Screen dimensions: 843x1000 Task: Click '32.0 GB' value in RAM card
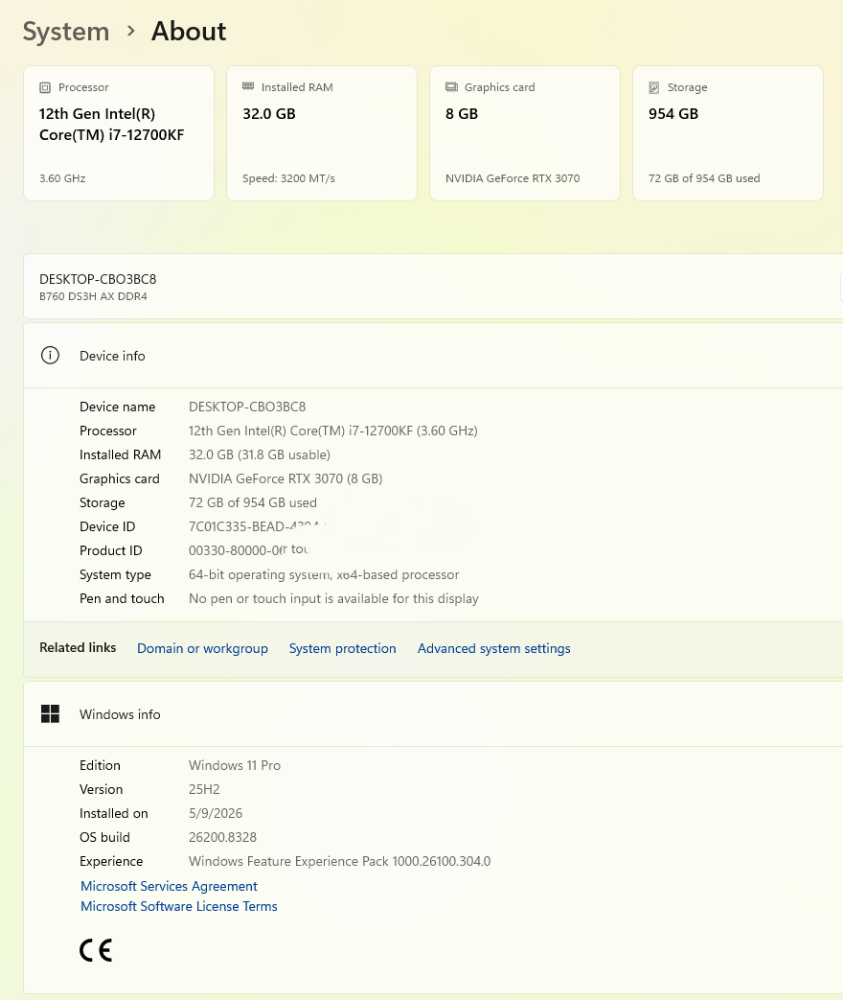(268, 114)
